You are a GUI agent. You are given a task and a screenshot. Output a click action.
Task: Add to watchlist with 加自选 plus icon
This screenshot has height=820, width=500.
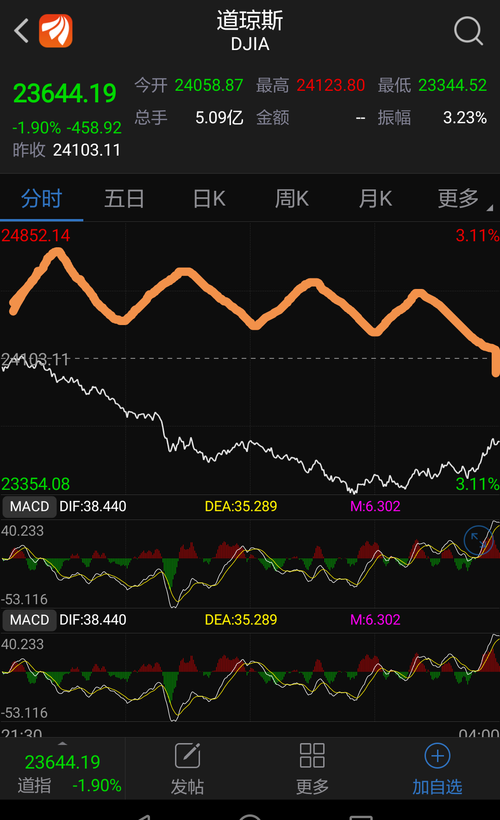click(x=437, y=755)
